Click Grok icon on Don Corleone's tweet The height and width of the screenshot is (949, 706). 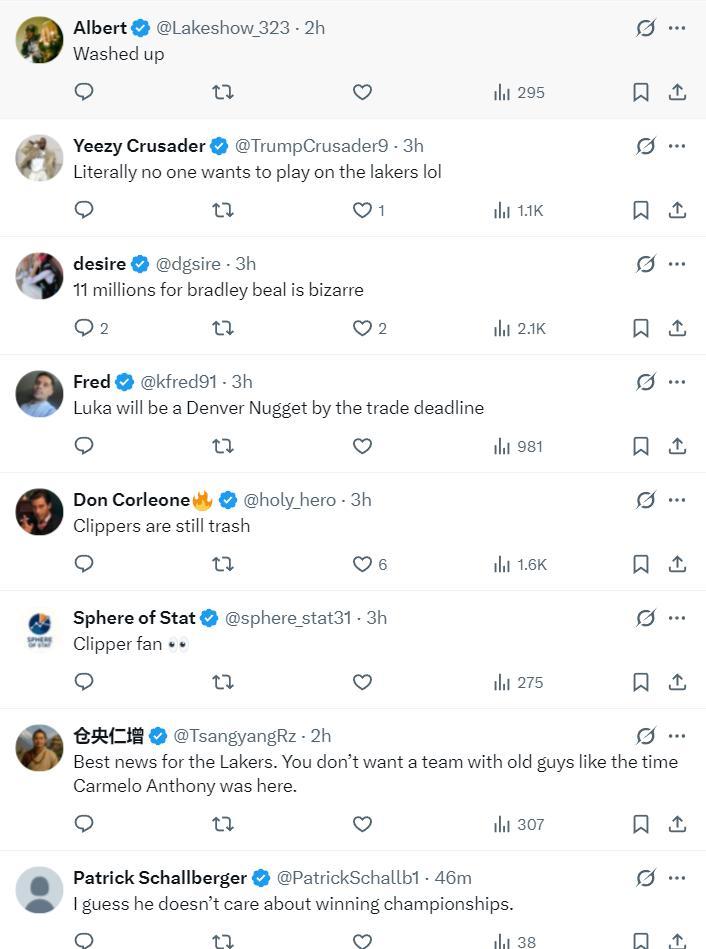coord(646,500)
